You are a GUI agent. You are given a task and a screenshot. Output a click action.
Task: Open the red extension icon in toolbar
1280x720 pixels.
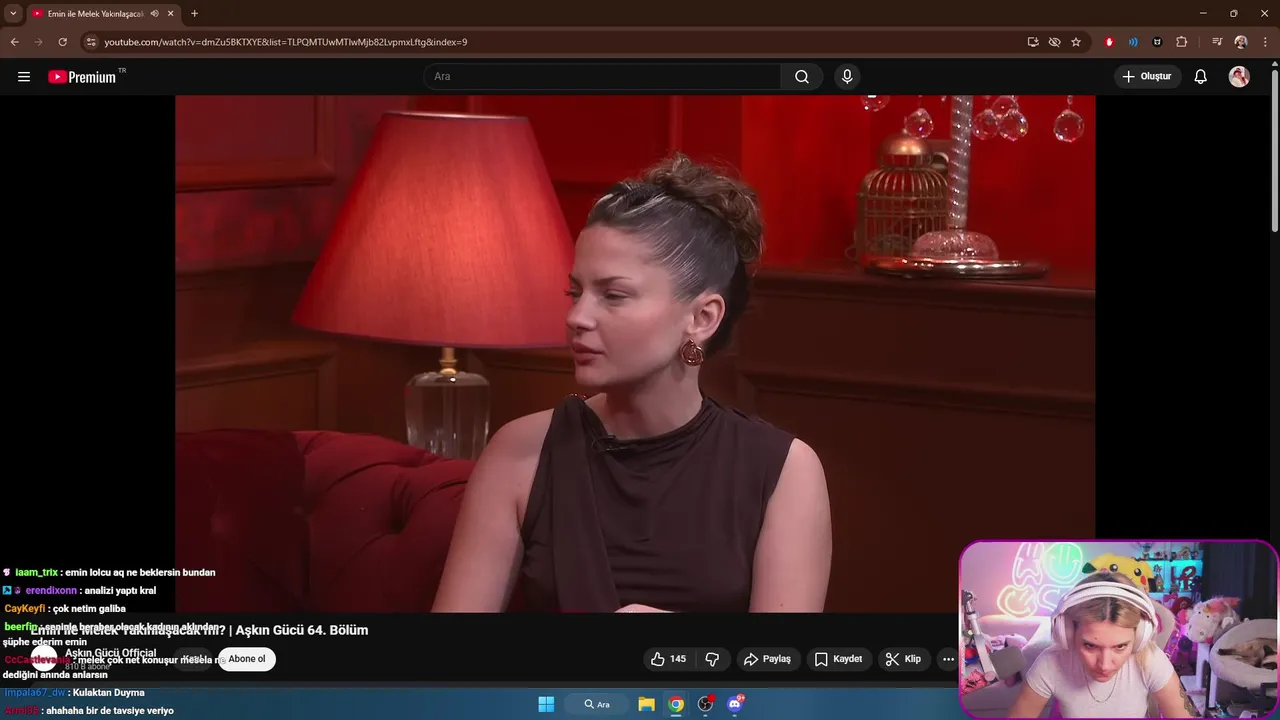[x=1109, y=42]
